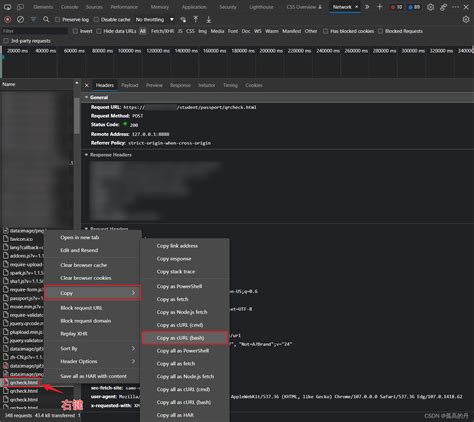Choose Edit and Resend
This screenshot has height=422, width=474.
click(x=92, y=250)
